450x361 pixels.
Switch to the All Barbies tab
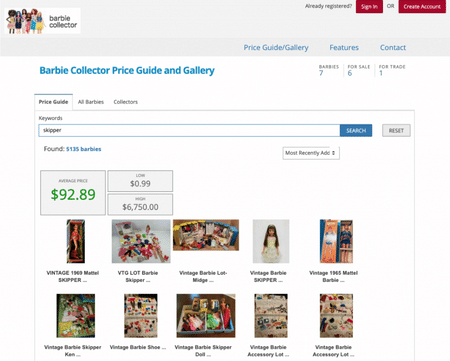91,102
